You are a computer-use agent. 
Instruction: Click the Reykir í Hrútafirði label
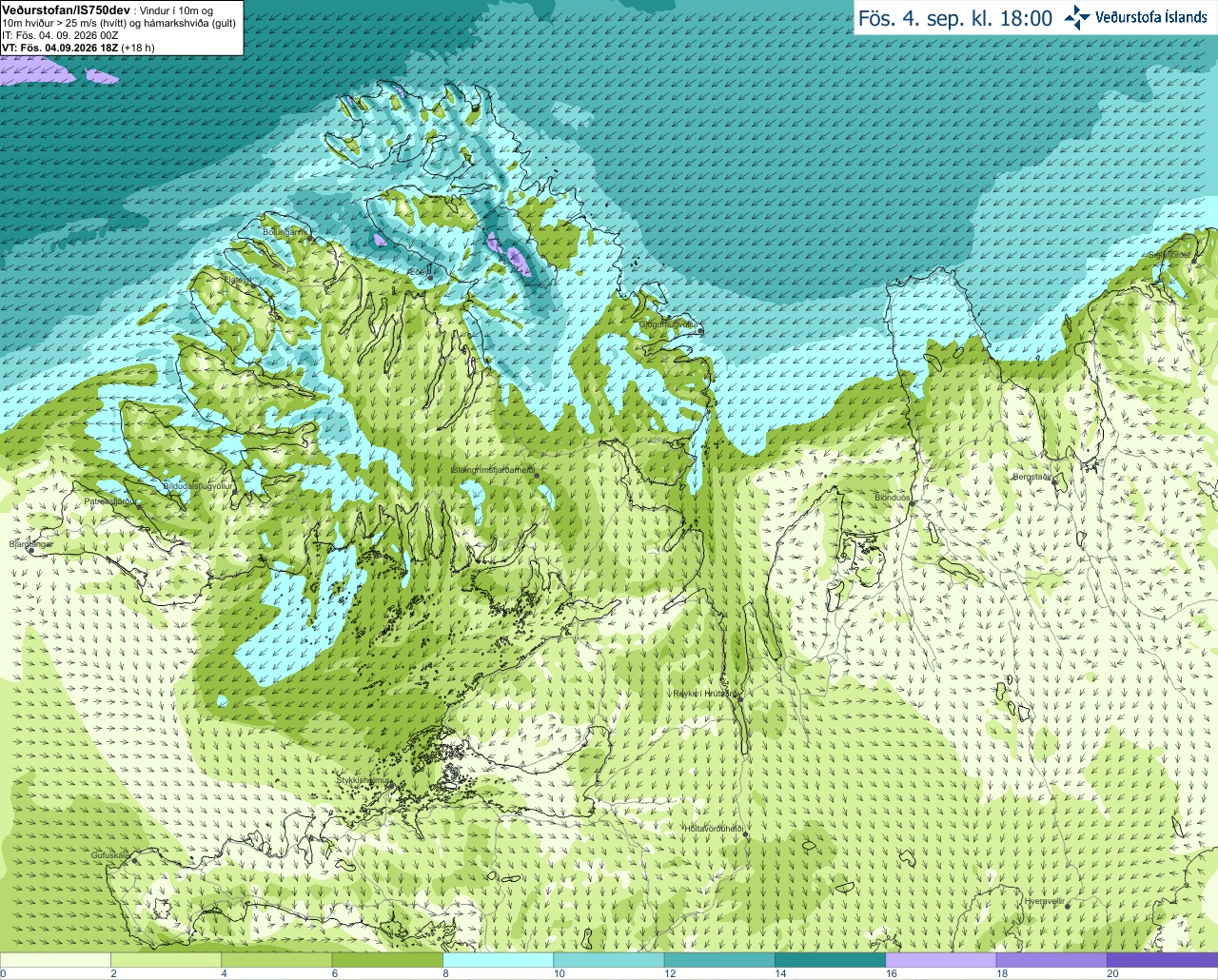705,694
